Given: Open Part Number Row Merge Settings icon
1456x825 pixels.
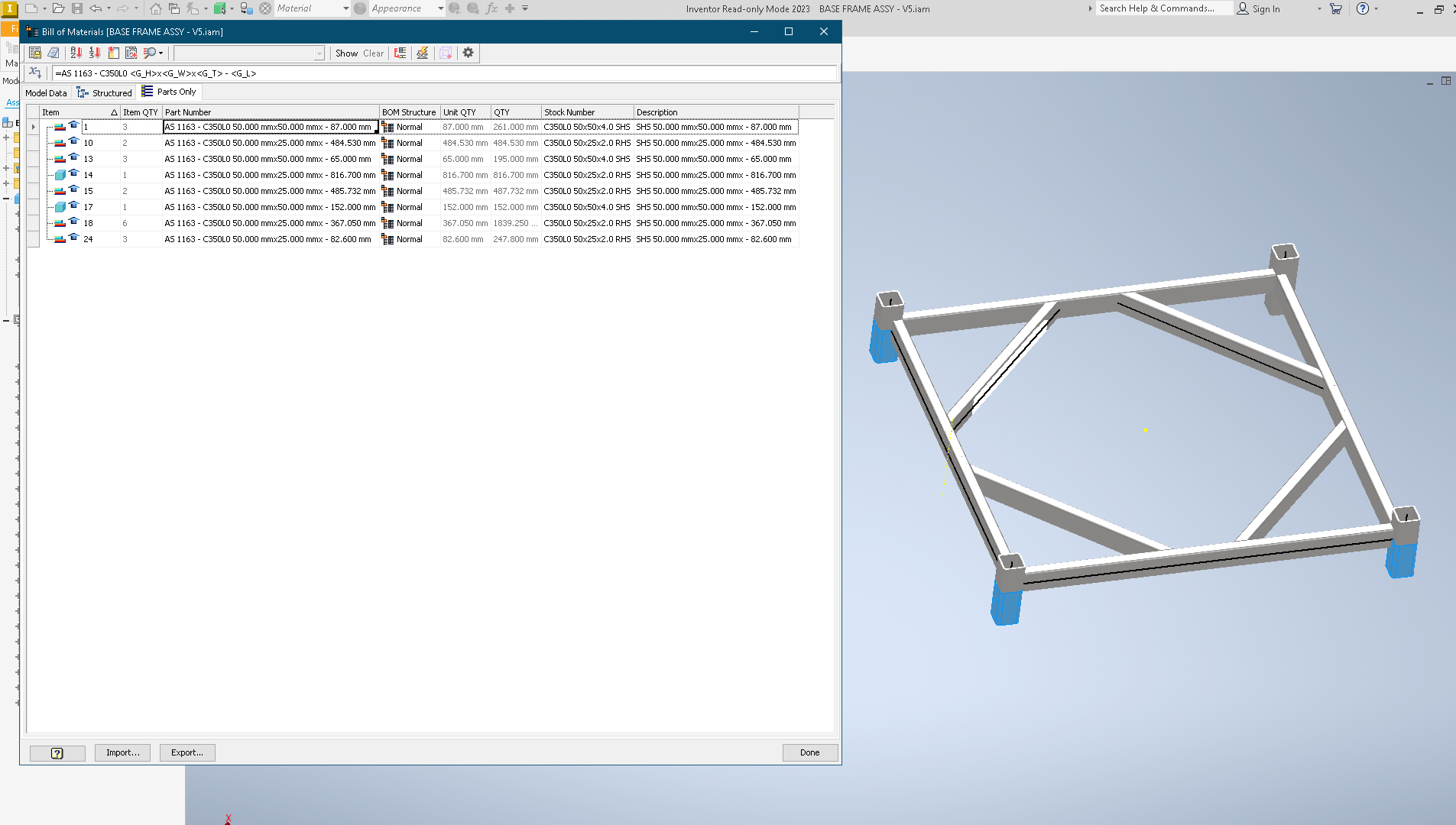Looking at the screenshot, I should [400, 53].
